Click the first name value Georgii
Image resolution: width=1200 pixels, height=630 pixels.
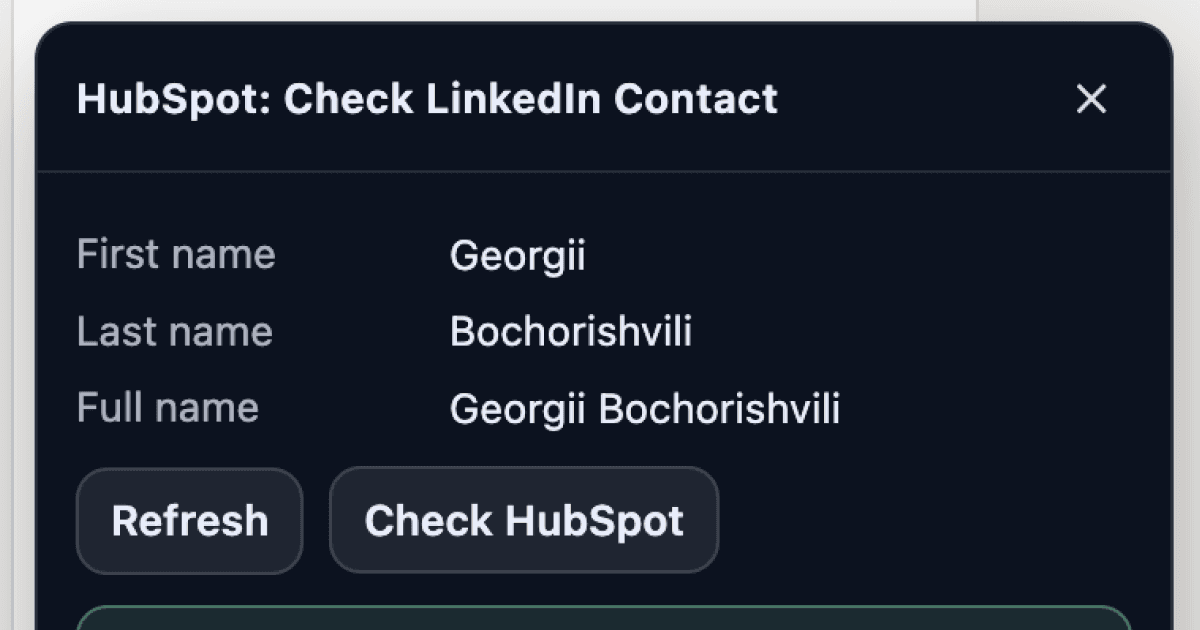click(x=517, y=255)
